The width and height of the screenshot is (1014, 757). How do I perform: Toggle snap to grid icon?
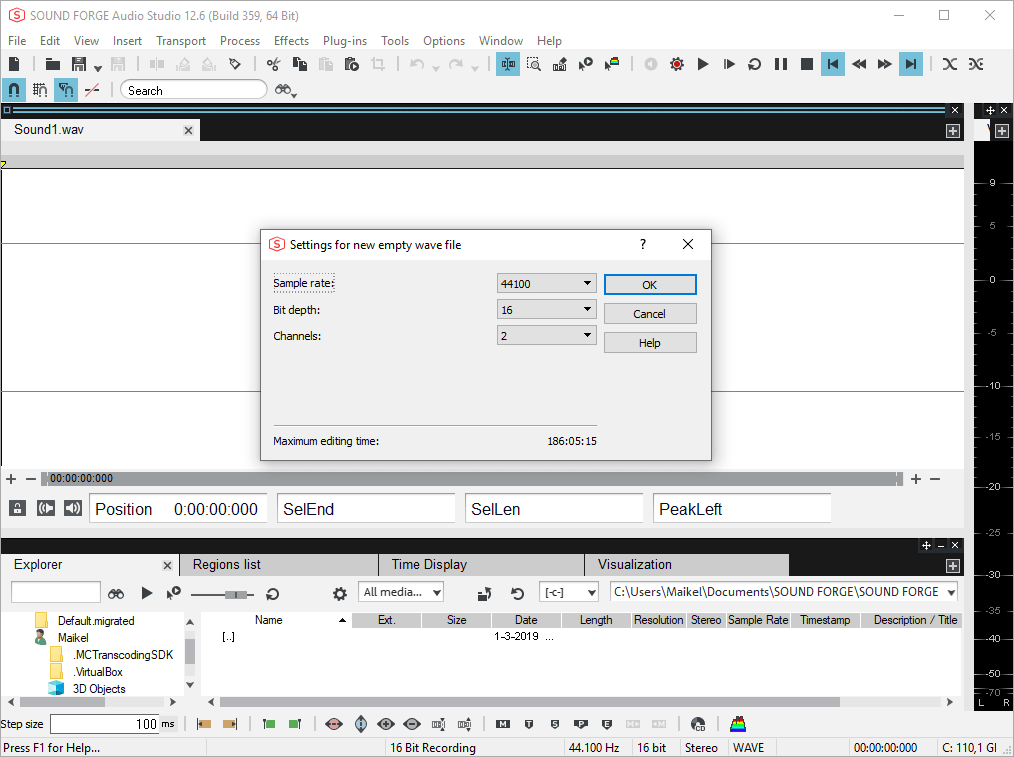[40, 90]
